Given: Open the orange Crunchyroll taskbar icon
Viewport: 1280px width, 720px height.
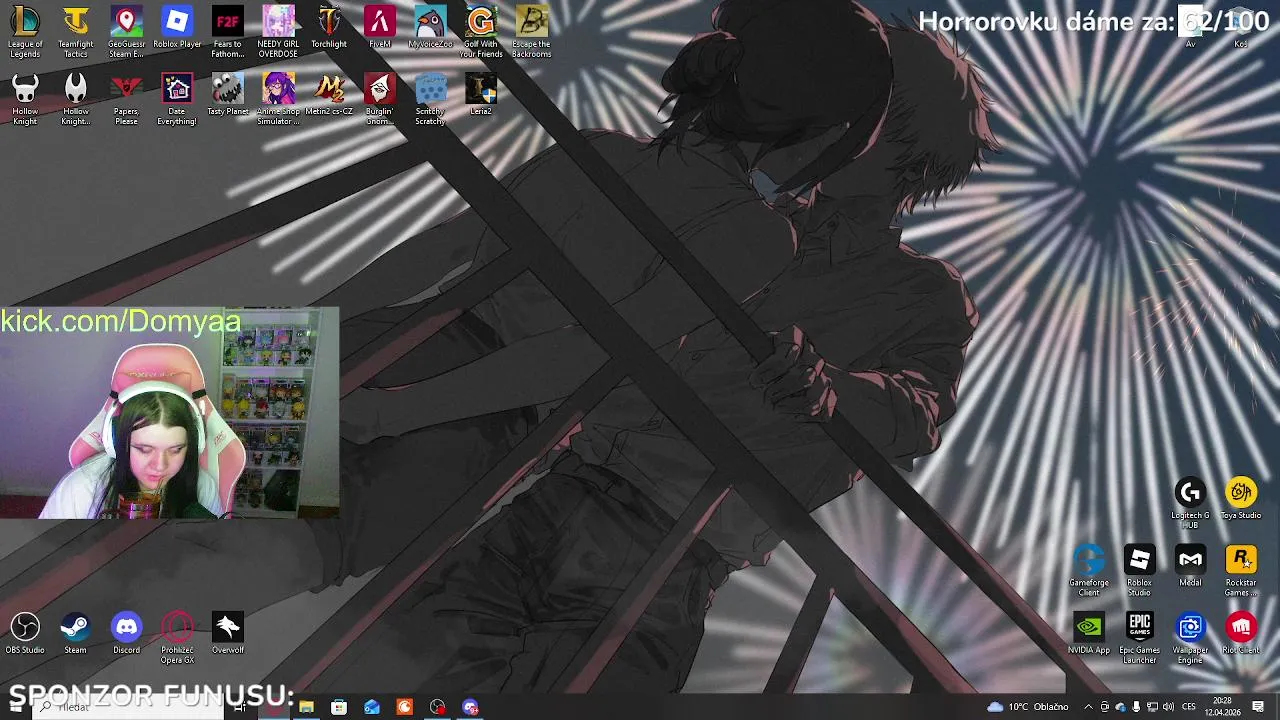Looking at the screenshot, I should coord(404,707).
